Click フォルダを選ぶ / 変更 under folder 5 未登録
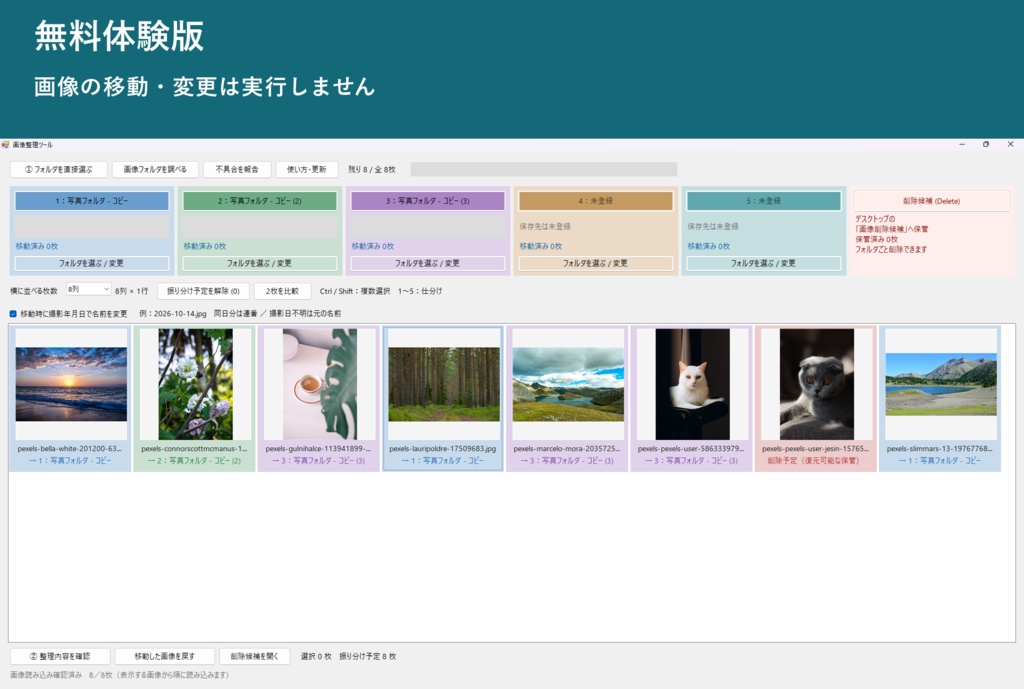Screen dimensions: 1024x689 coord(763,263)
